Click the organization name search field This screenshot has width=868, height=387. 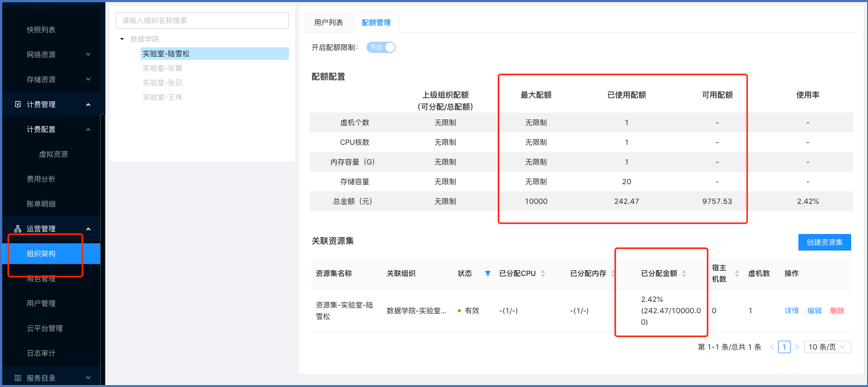tap(202, 20)
